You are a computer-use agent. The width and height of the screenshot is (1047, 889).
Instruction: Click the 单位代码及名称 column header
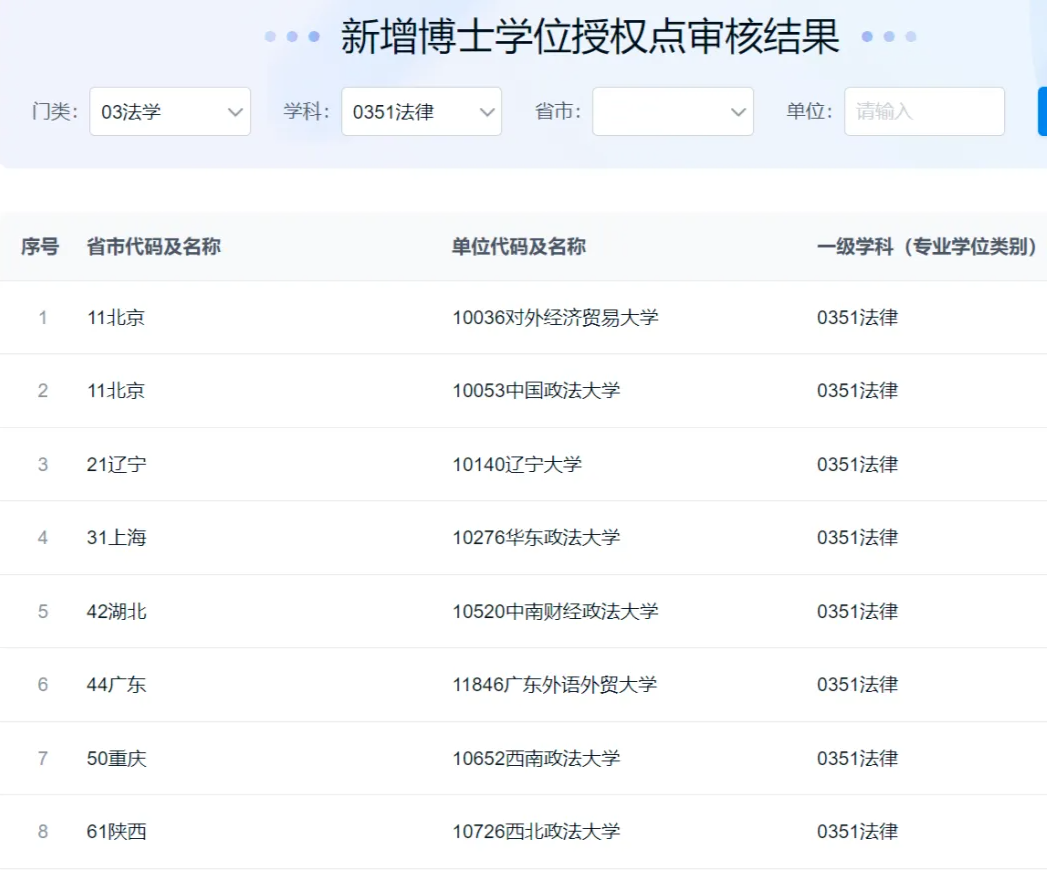[519, 246]
